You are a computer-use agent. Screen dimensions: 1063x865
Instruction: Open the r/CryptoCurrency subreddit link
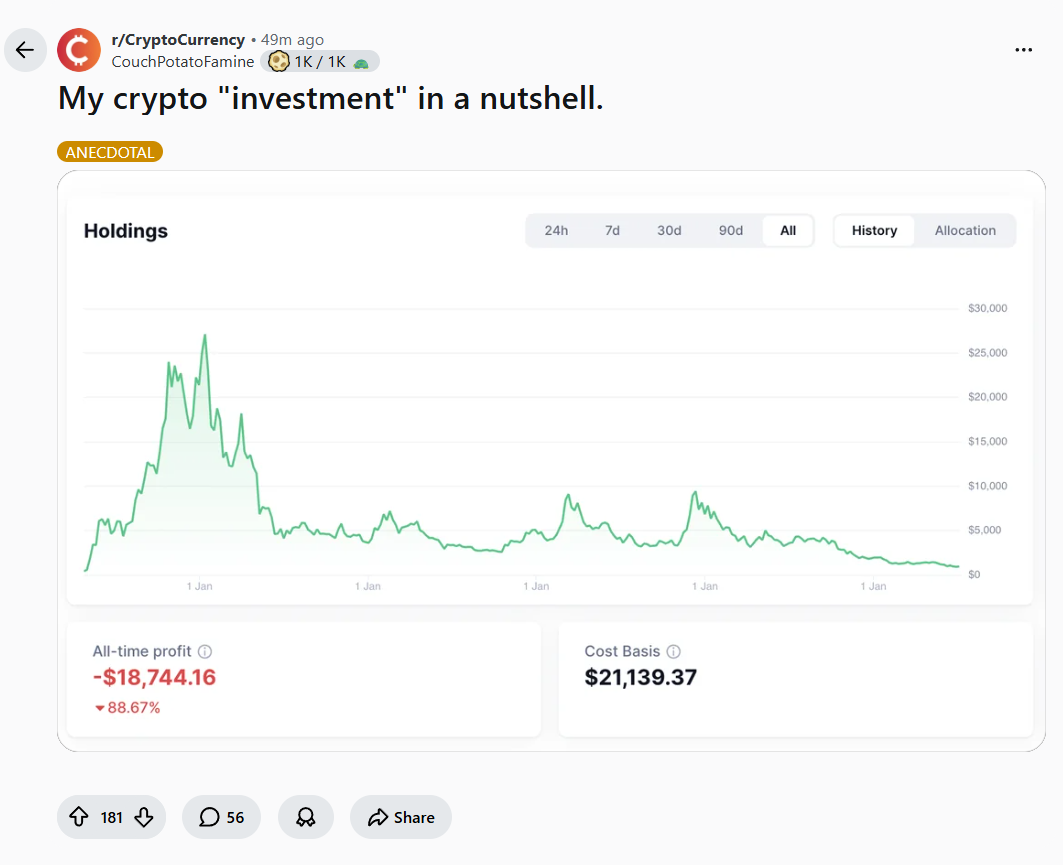(x=178, y=40)
